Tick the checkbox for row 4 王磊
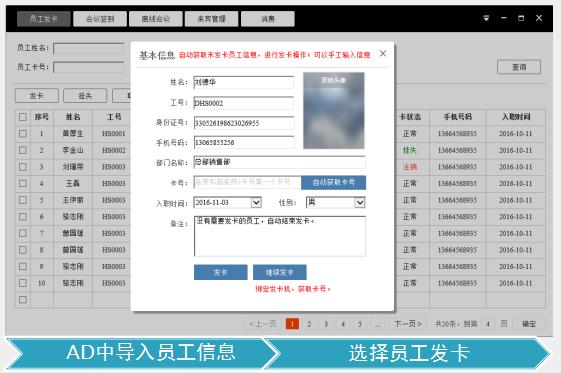Viewport: 561px width, 373px height. point(23,183)
